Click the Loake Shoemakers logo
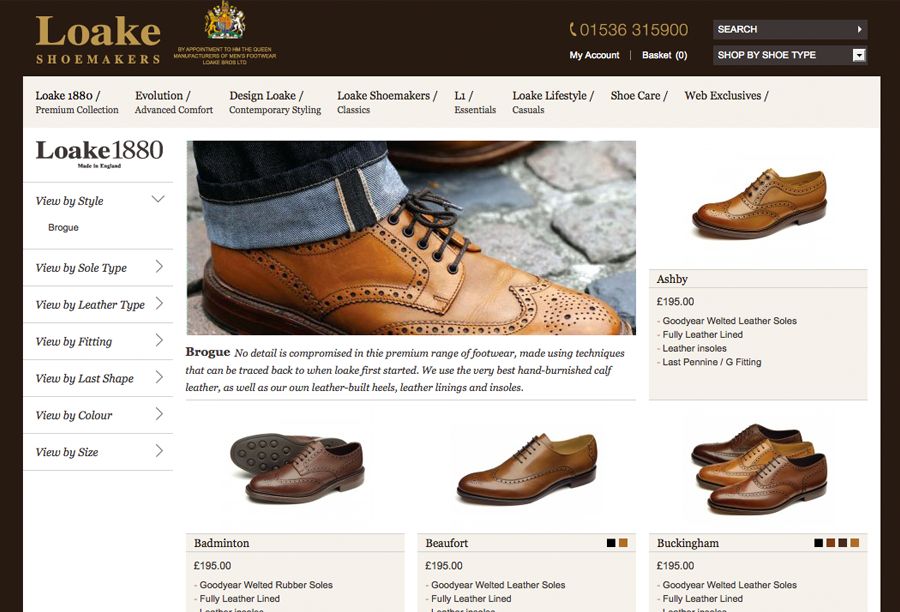Screen dimensions: 900x612 [98, 40]
